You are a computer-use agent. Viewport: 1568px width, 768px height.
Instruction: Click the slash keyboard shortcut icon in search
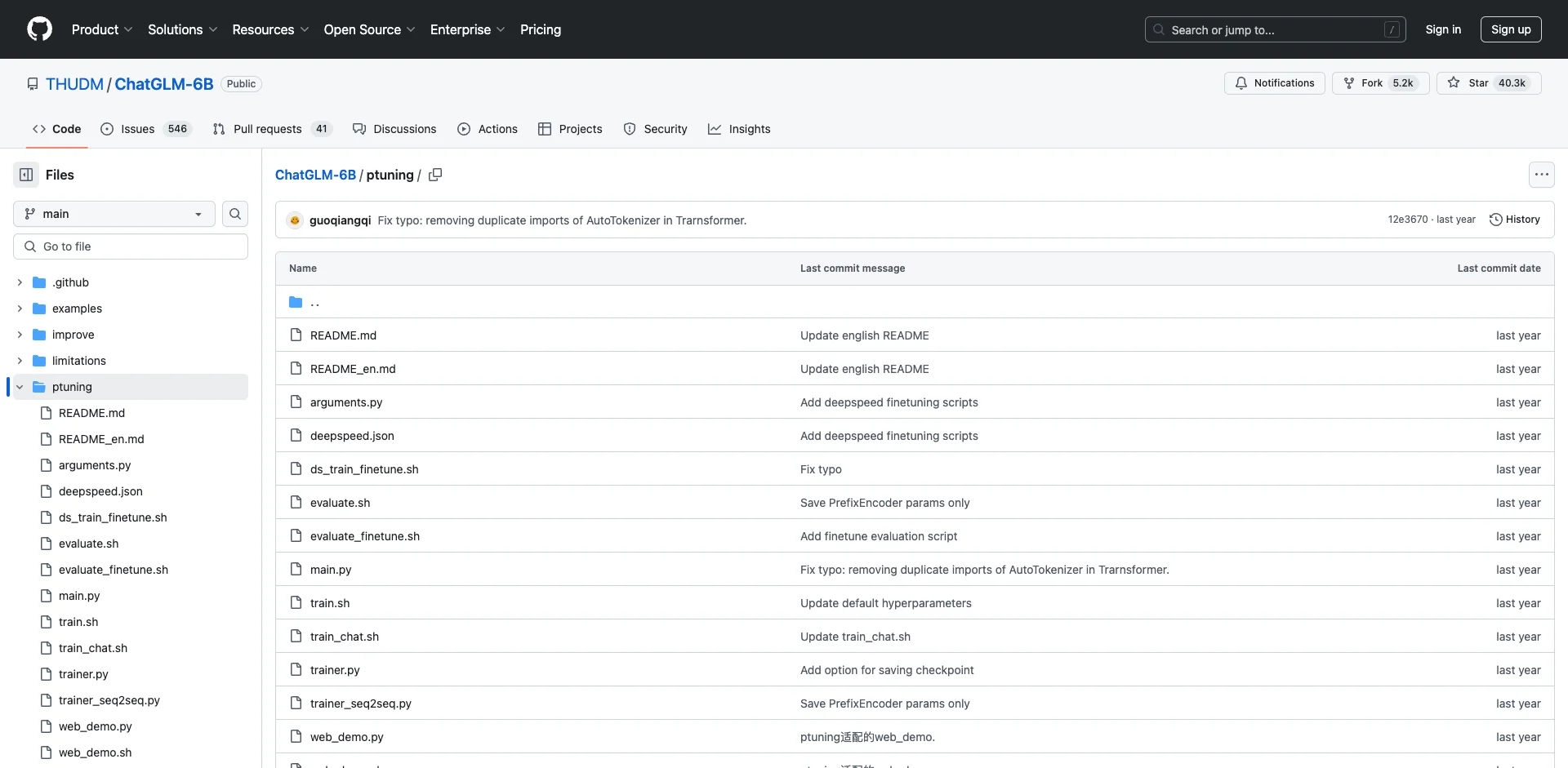1392,29
